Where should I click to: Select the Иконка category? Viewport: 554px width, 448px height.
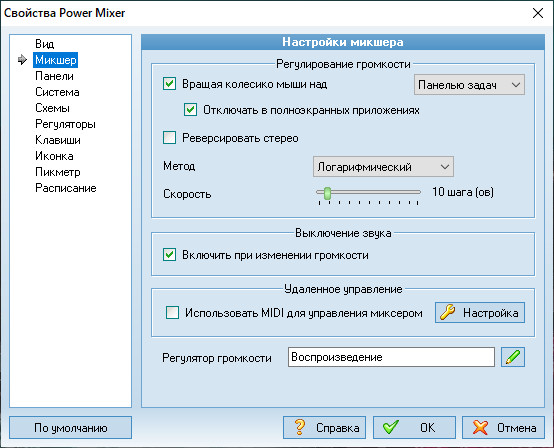[x=54, y=156]
